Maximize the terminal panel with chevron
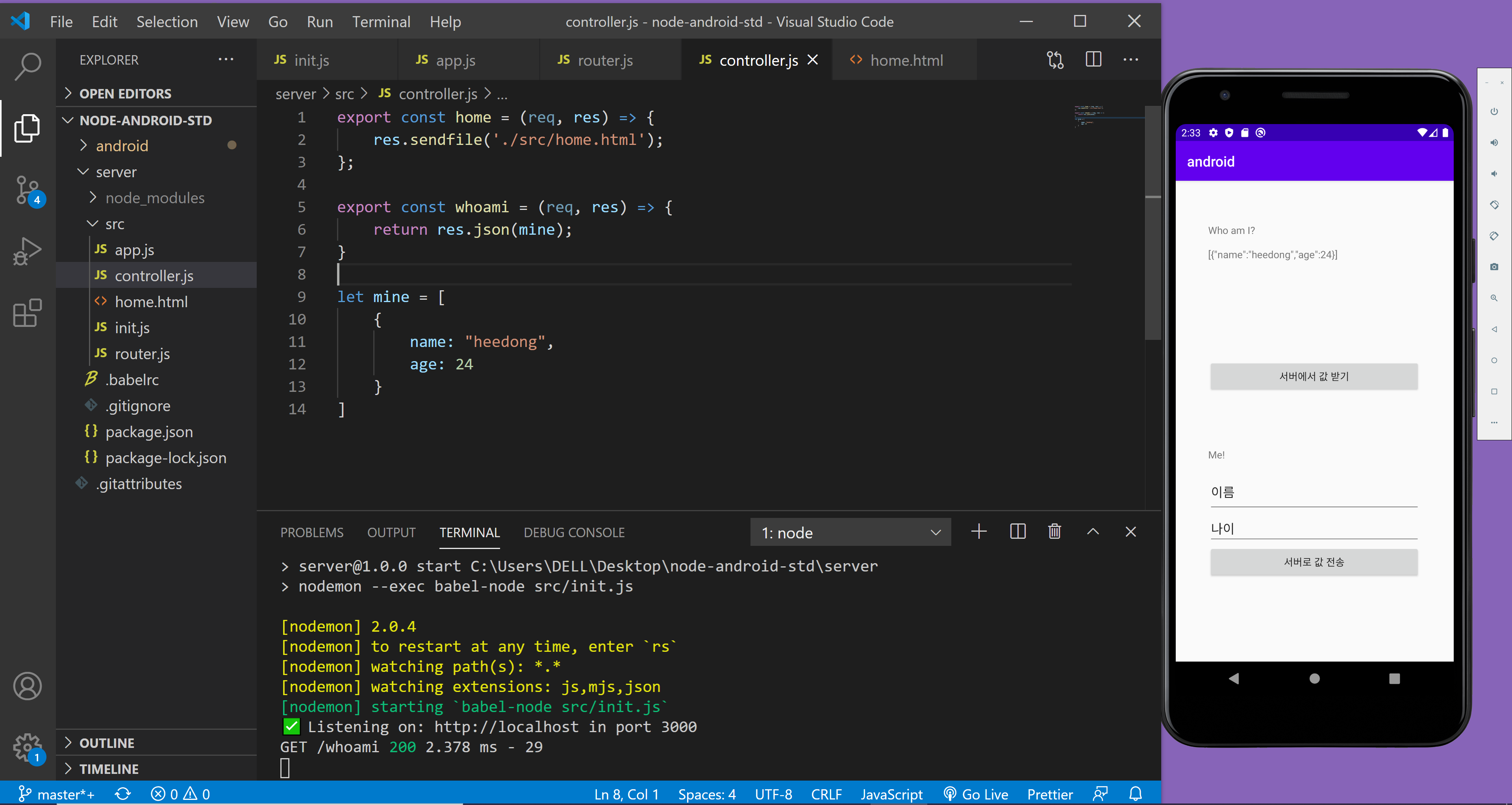The image size is (1512, 805). (x=1093, y=531)
